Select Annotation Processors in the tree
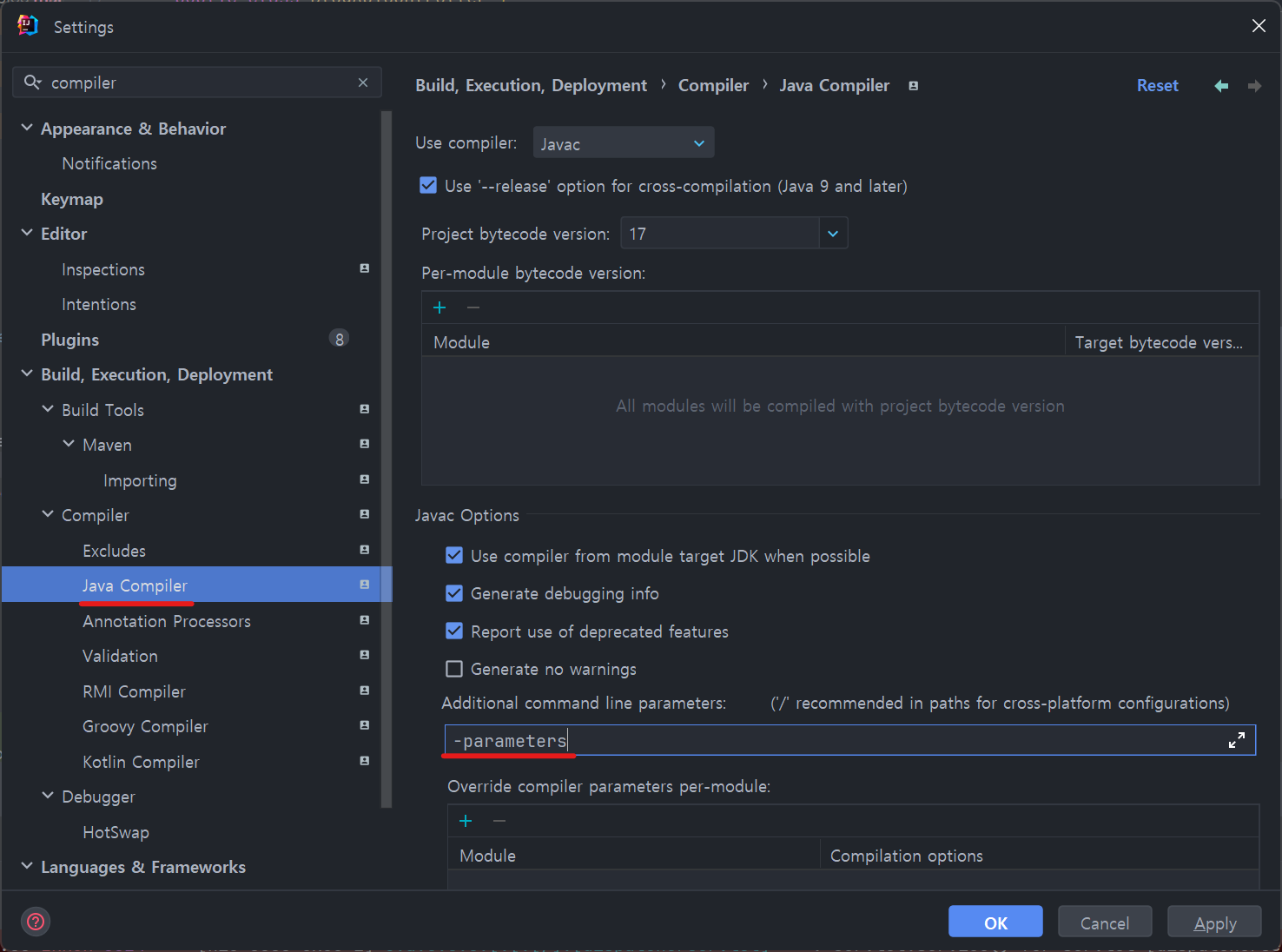1282x952 pixels. 167,621
